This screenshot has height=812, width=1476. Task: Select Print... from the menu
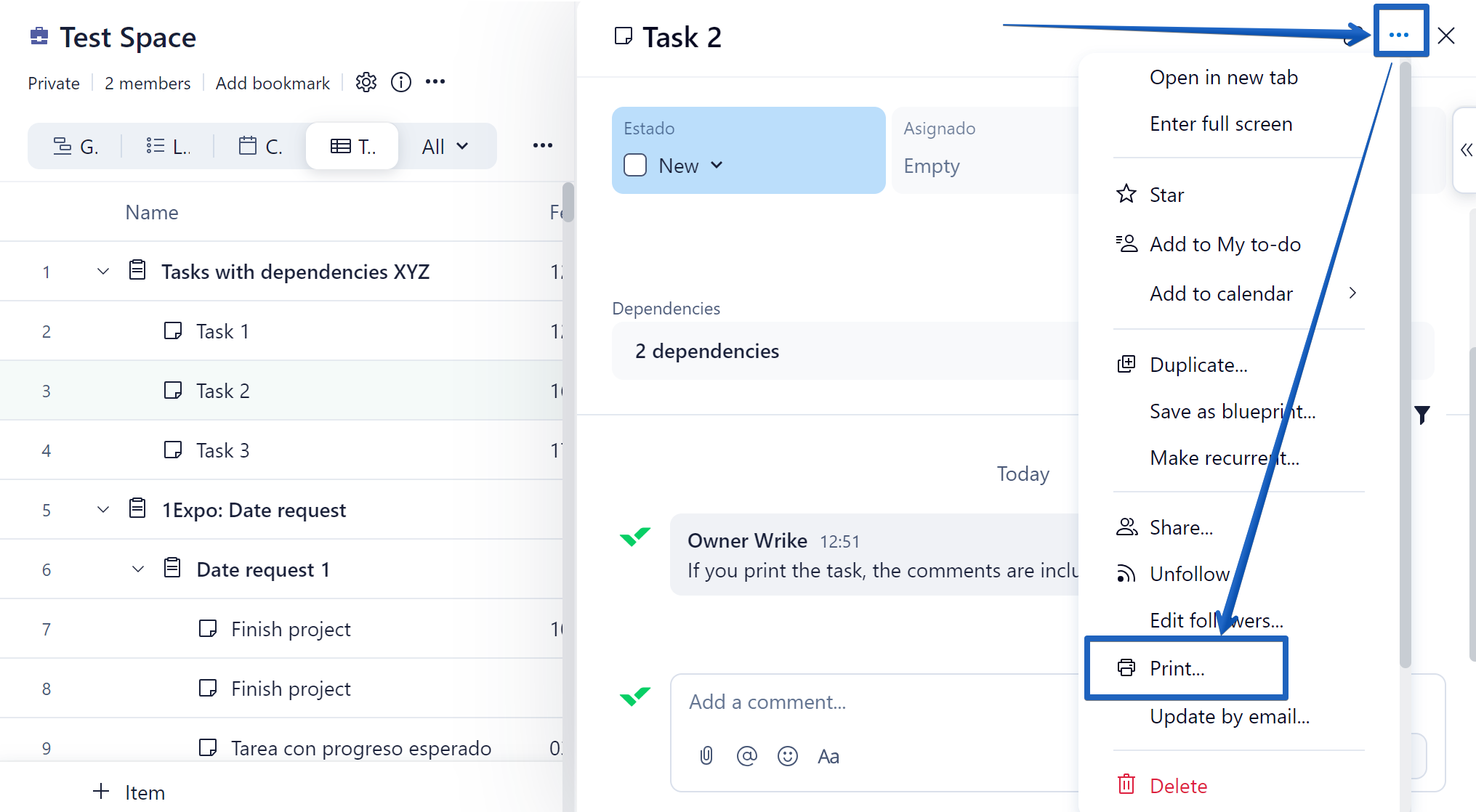click(1177, 668)
